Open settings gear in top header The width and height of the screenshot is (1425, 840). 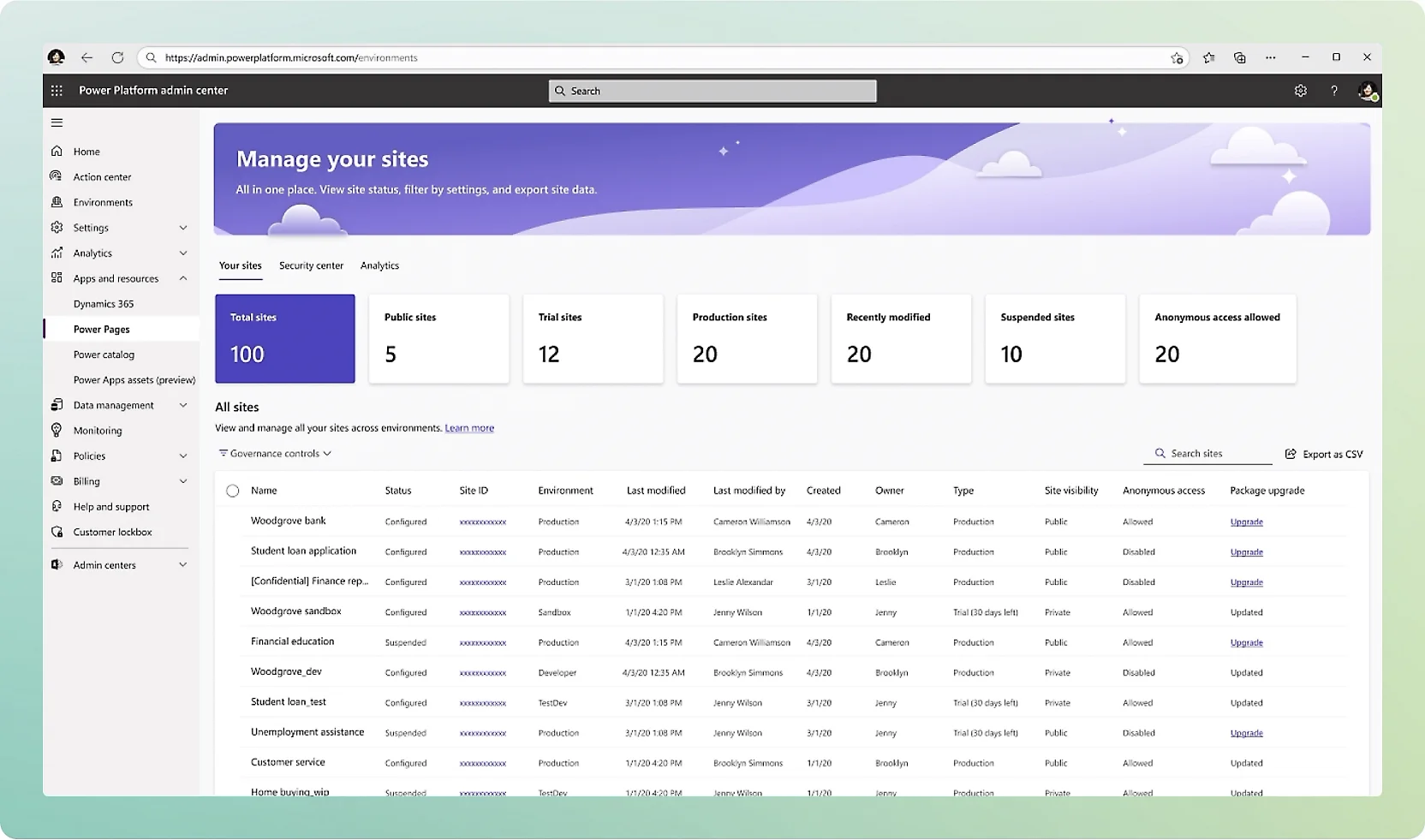[1300, 90]
